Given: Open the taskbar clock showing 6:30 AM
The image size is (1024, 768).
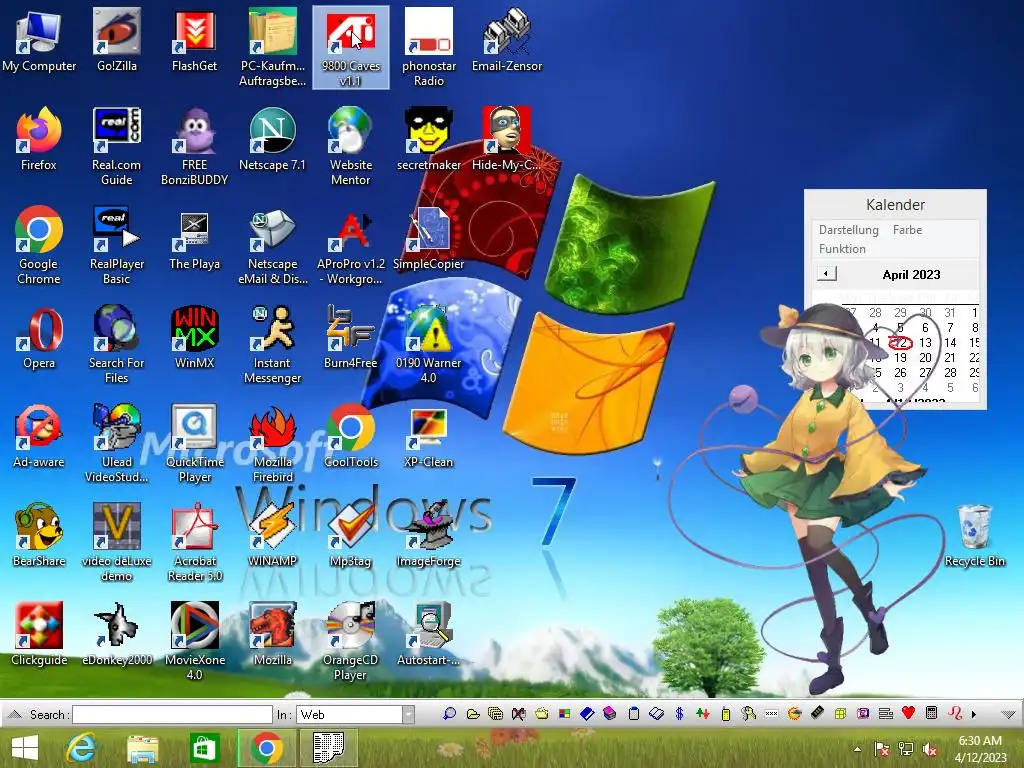Looking at the screenshot, I should (980, 749).
